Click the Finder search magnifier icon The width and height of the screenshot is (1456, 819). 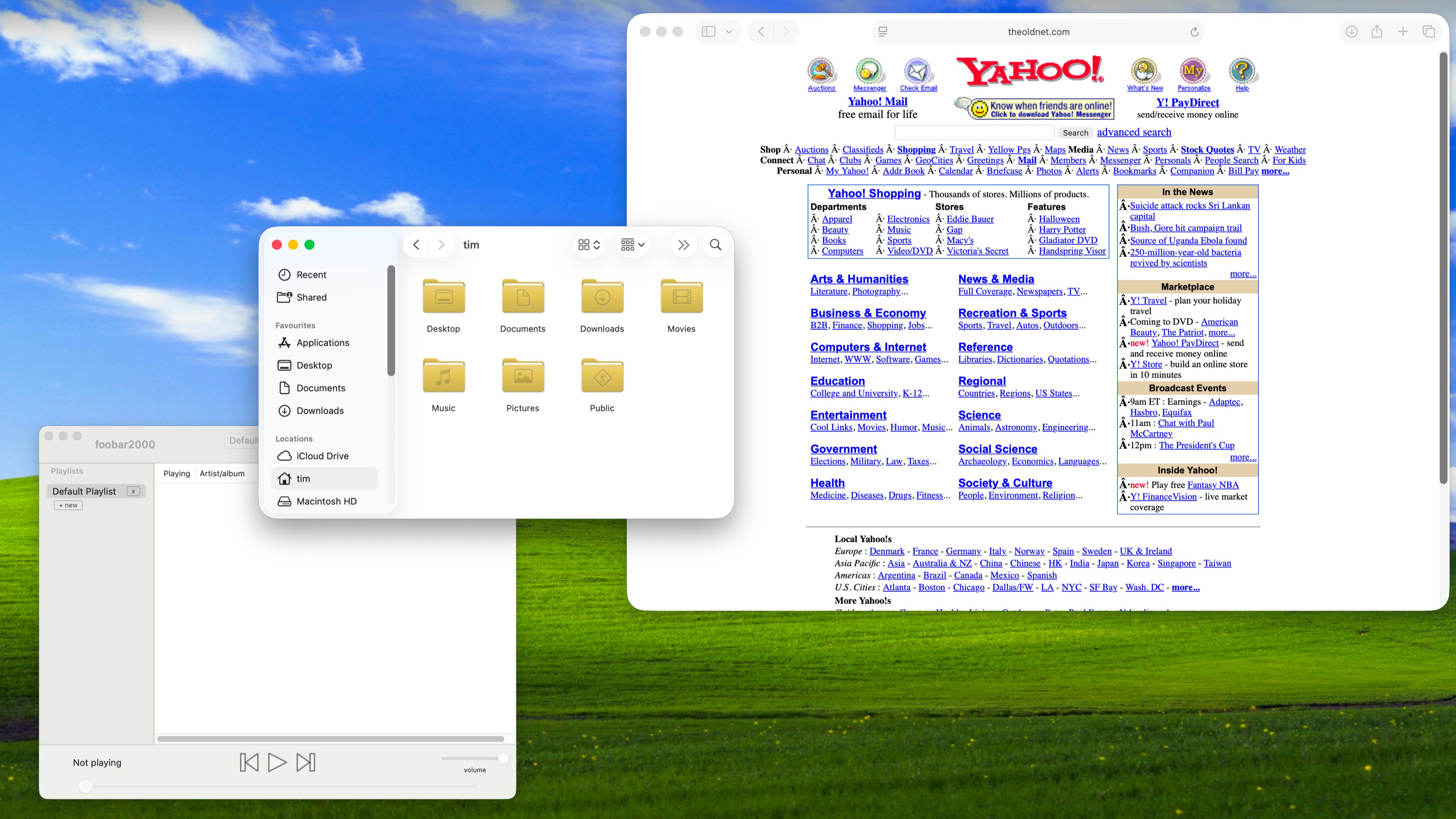point(715,245)
